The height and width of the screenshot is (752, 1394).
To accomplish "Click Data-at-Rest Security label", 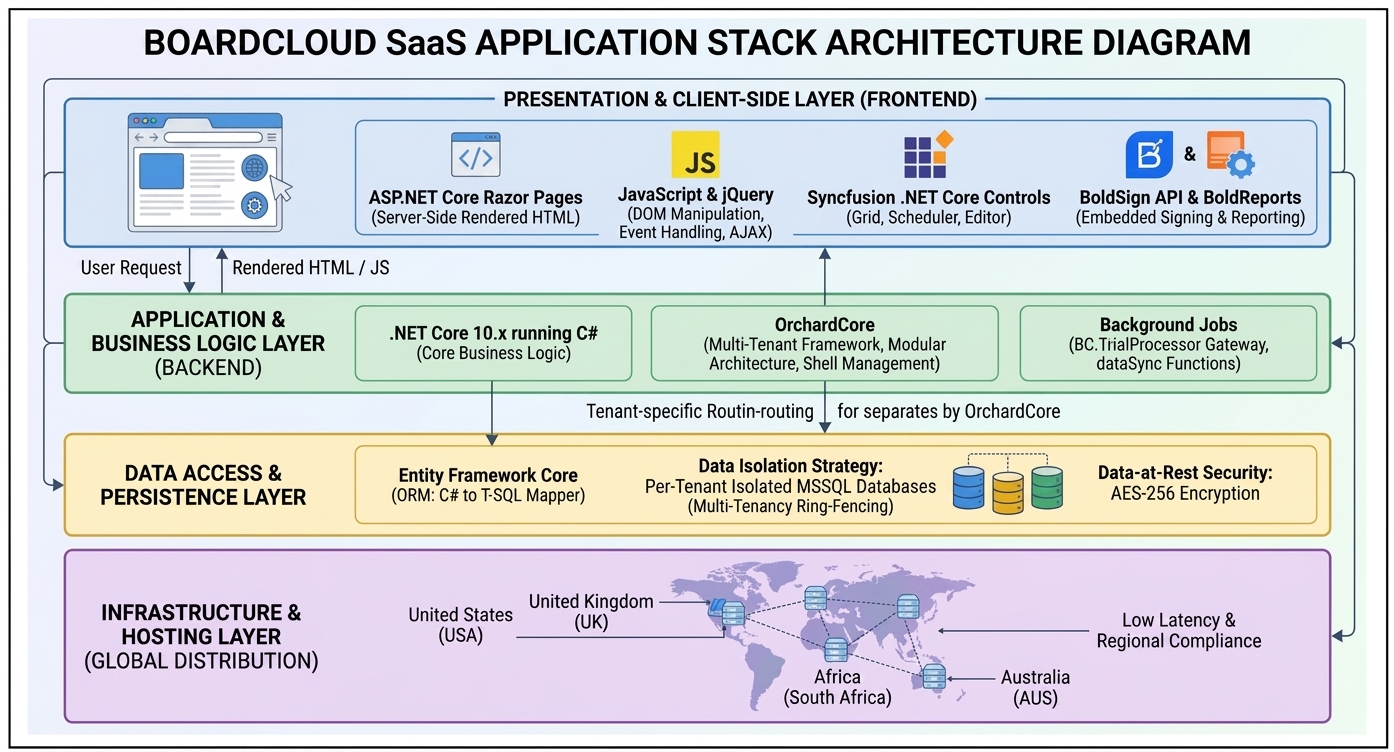I will pos(1185,473).
